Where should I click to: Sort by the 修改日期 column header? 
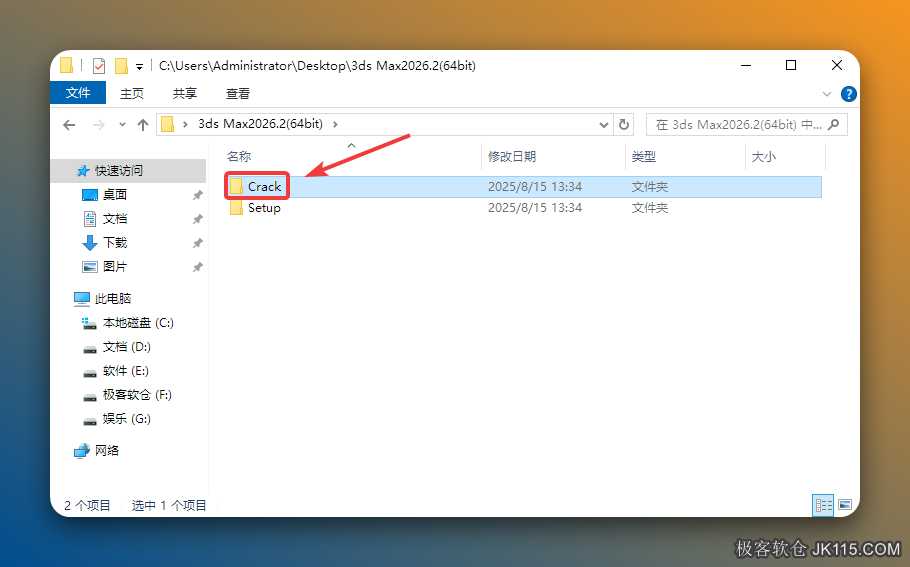[512, 156]
